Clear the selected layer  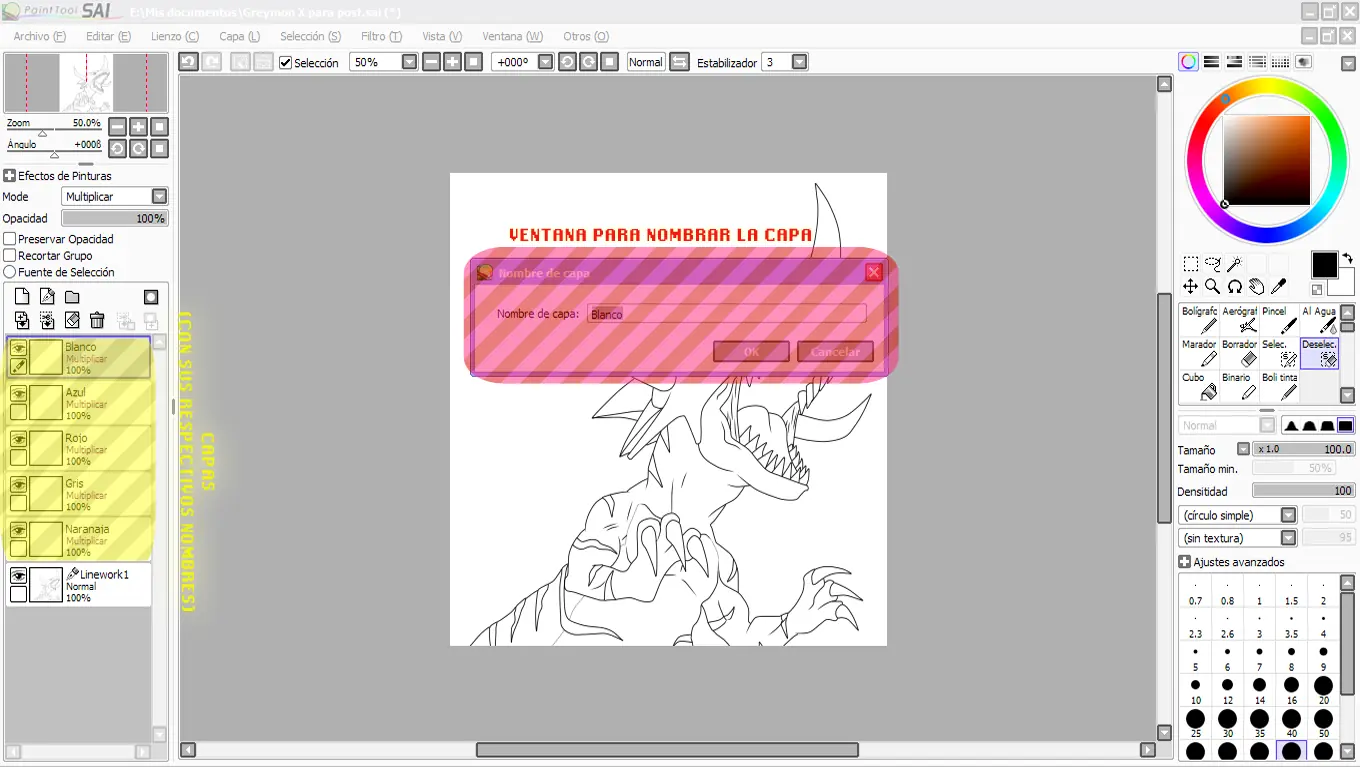coord(72,320)
